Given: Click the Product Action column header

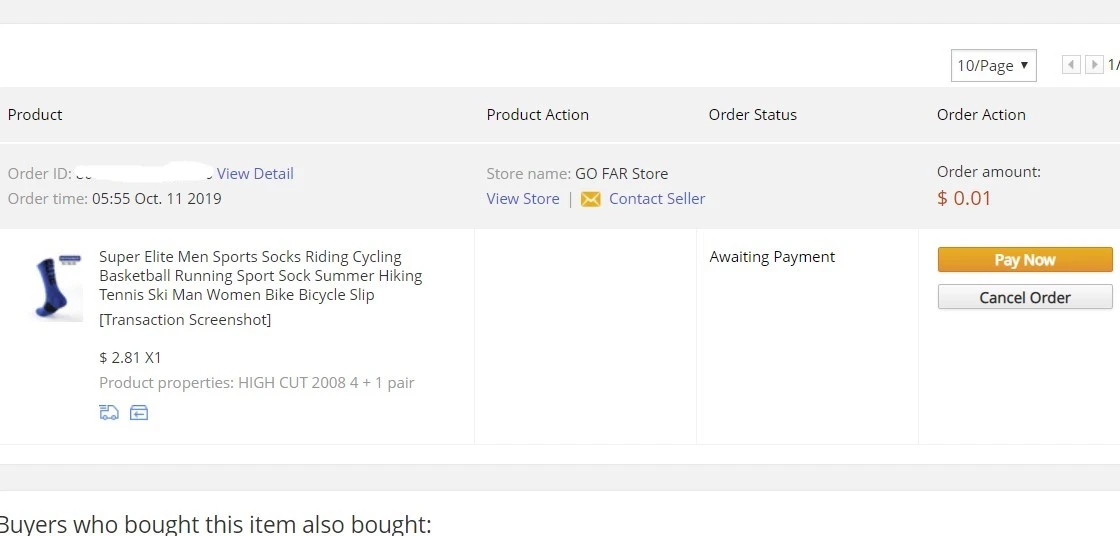Looking at the screenshot, I should (538, 114).
